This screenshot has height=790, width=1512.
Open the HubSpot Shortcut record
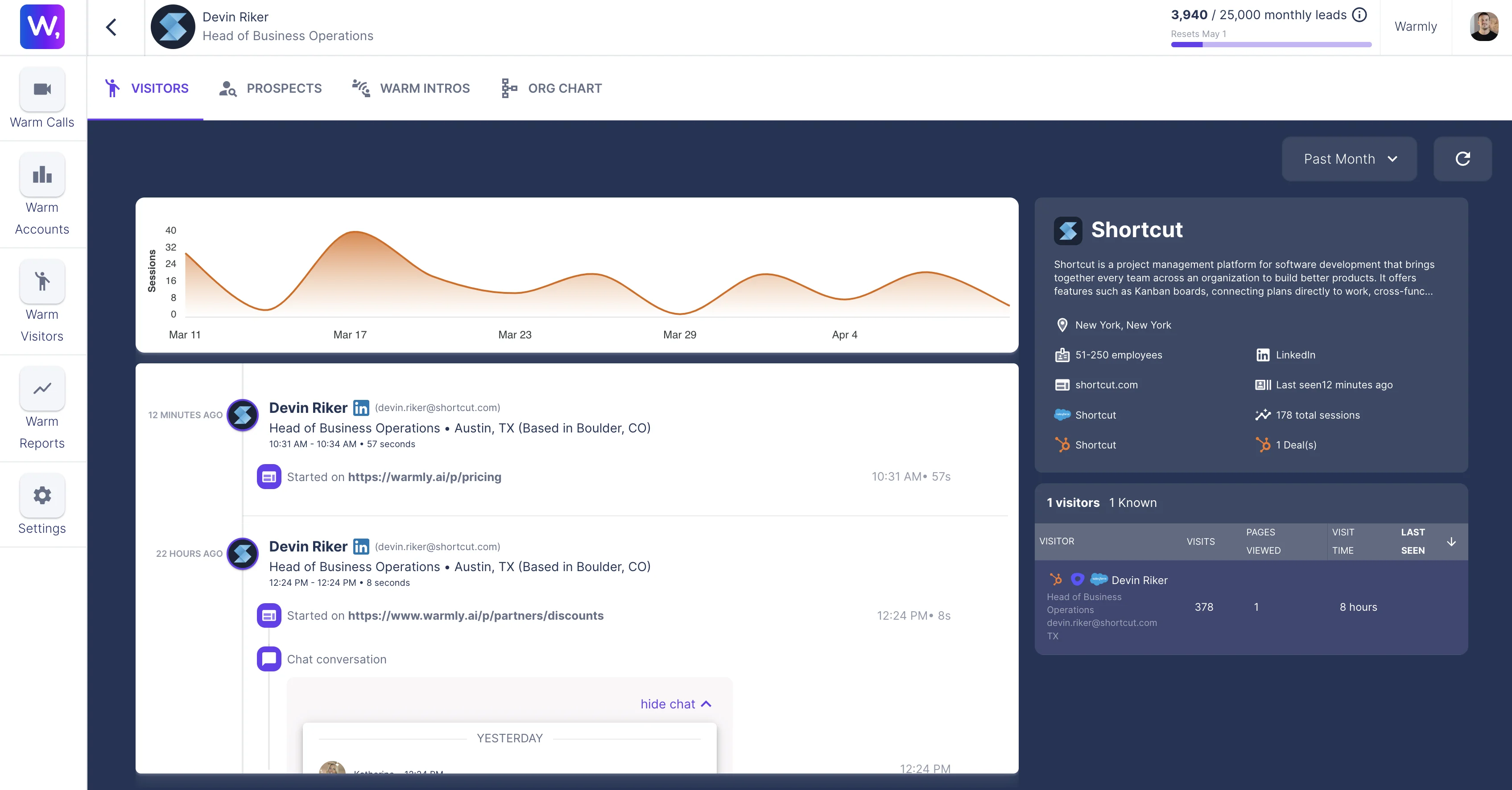point(1085,444)
